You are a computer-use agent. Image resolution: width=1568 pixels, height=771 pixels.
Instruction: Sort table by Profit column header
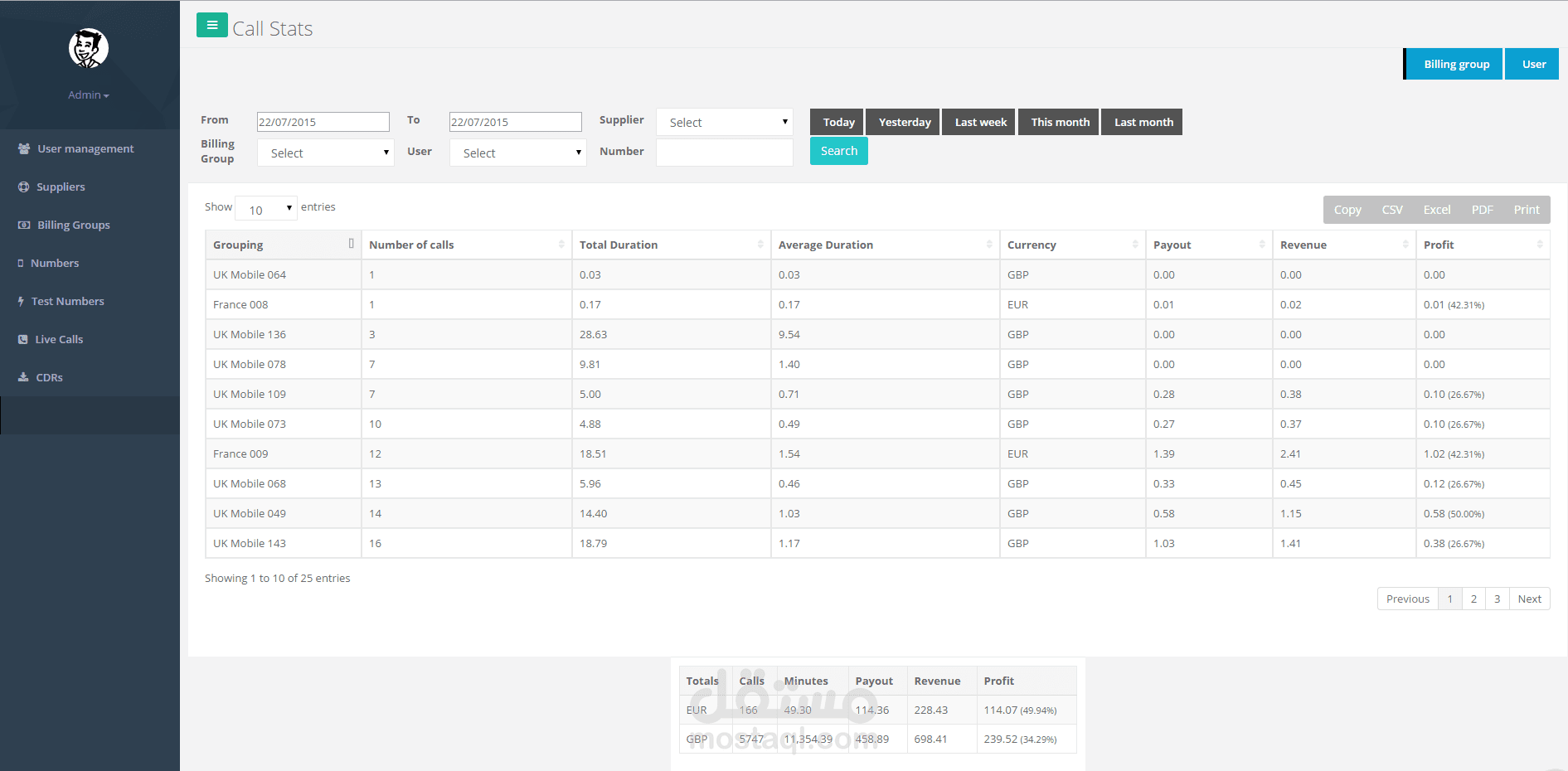pos(1483,245)
